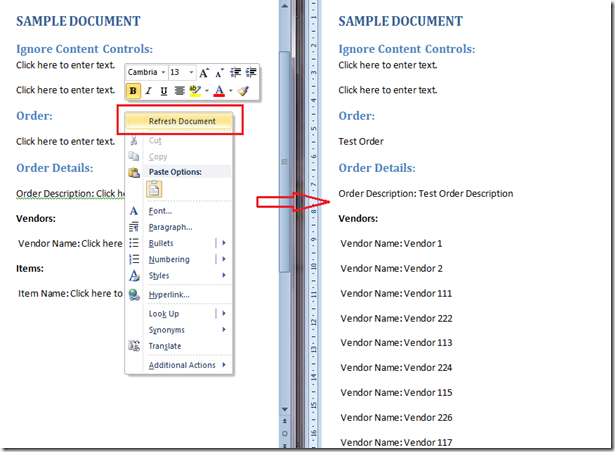Click the vertical scrollbar down arrow

pyautogui.click(x=285, y=409)
